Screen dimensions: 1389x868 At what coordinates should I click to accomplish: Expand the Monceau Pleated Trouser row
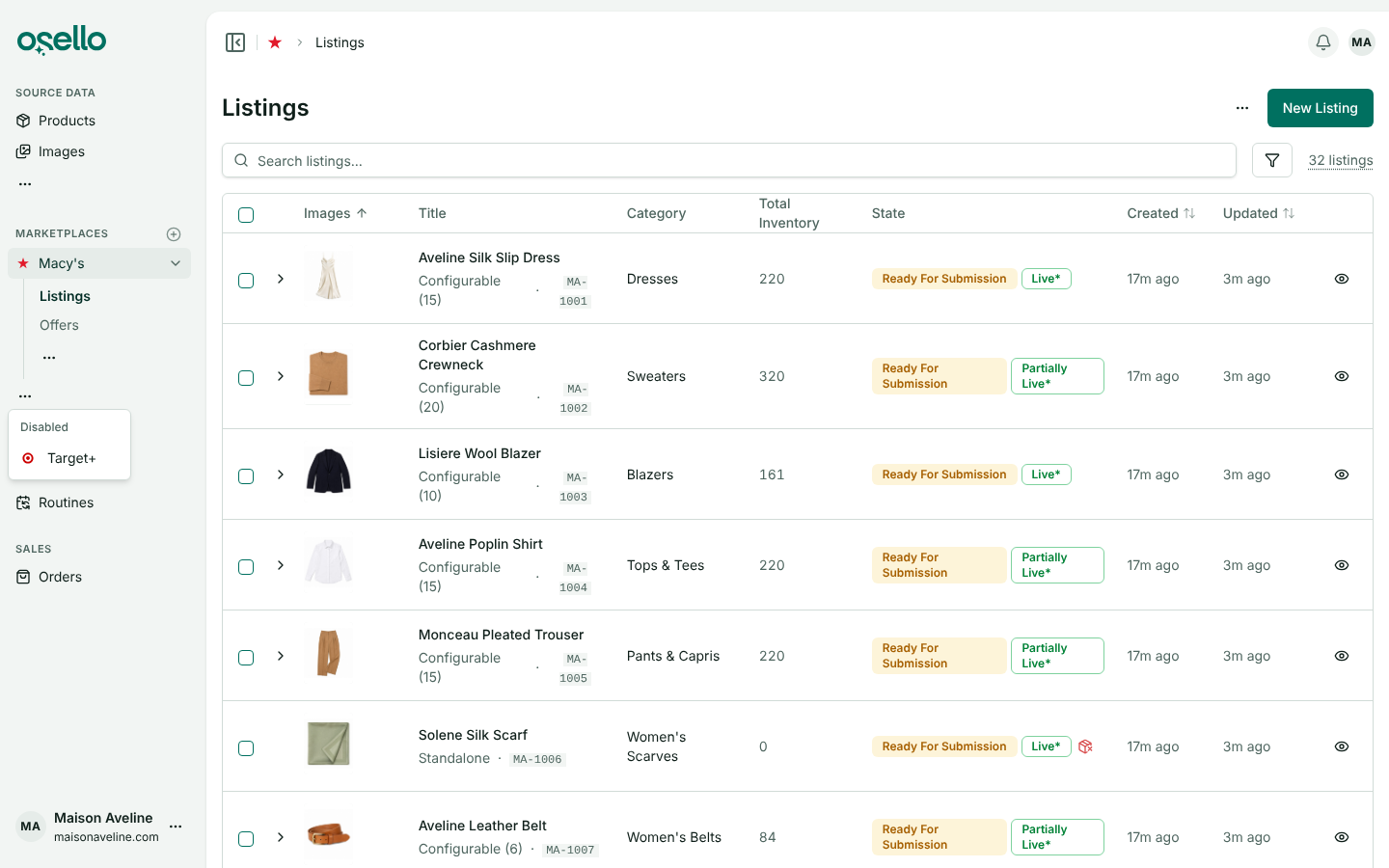[281, 656]
